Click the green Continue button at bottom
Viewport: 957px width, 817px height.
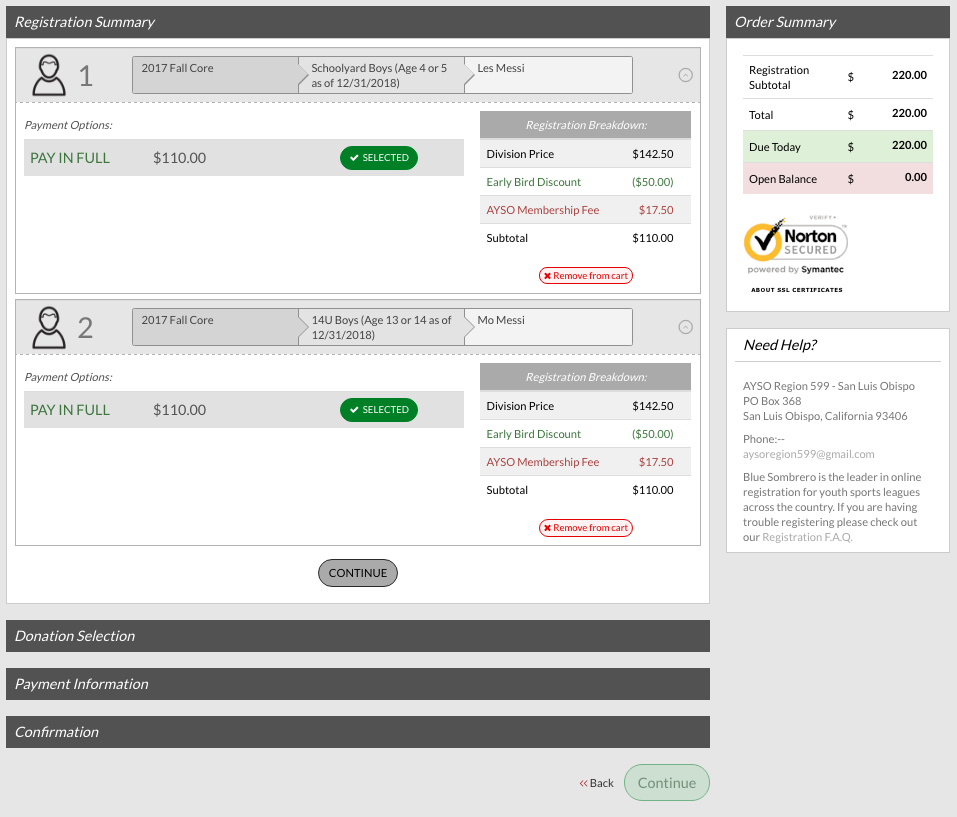point(666,783)
